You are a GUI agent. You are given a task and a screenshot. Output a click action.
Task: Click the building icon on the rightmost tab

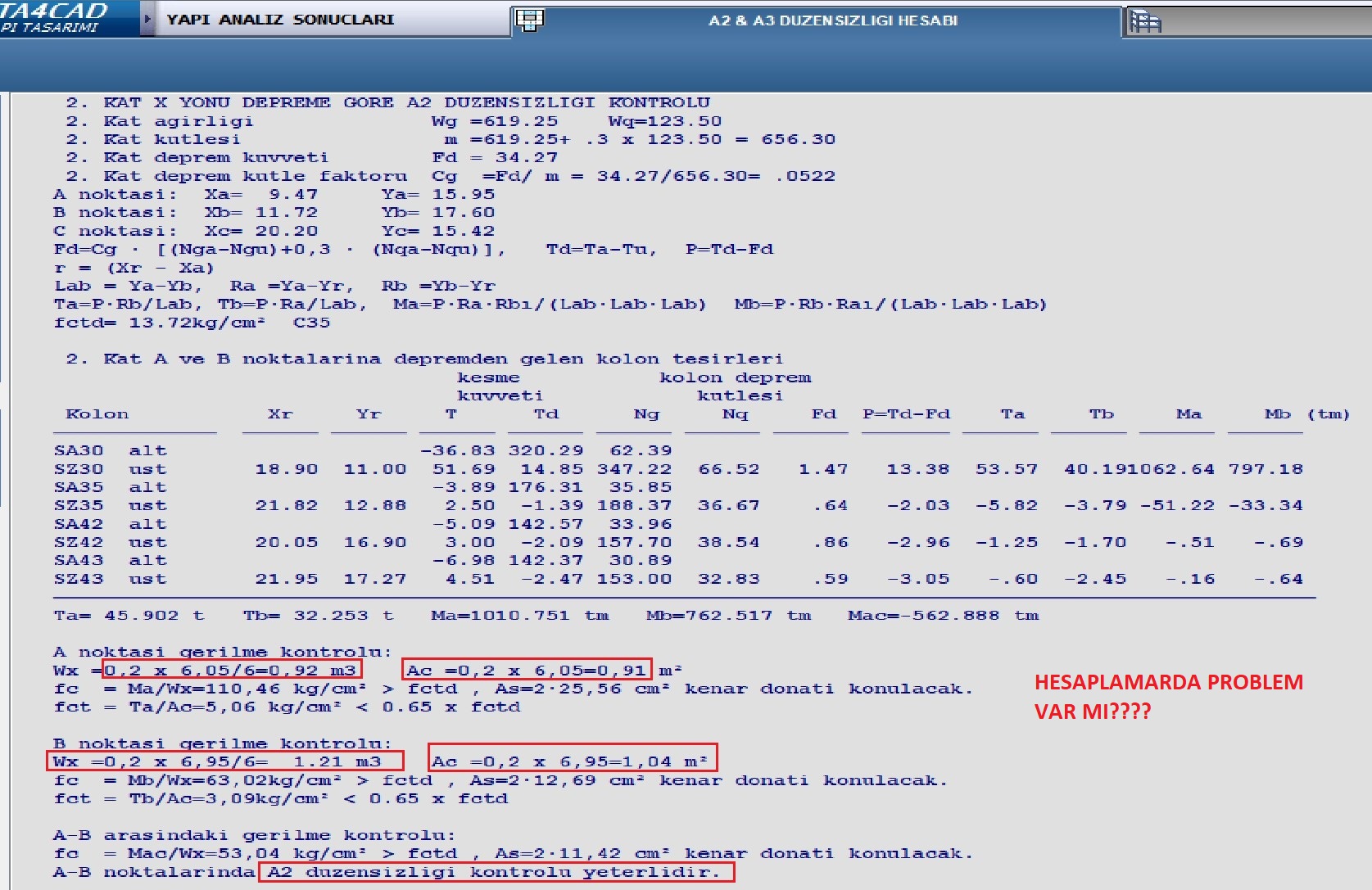click(x=1145, y=21)
